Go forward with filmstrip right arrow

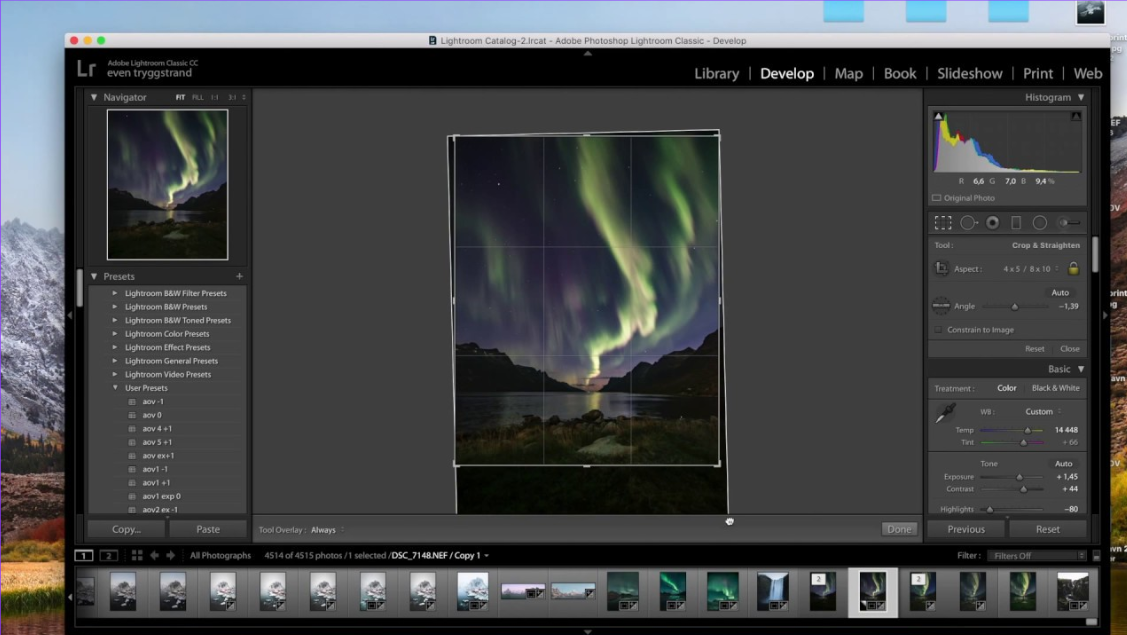(x=170, y=555)
